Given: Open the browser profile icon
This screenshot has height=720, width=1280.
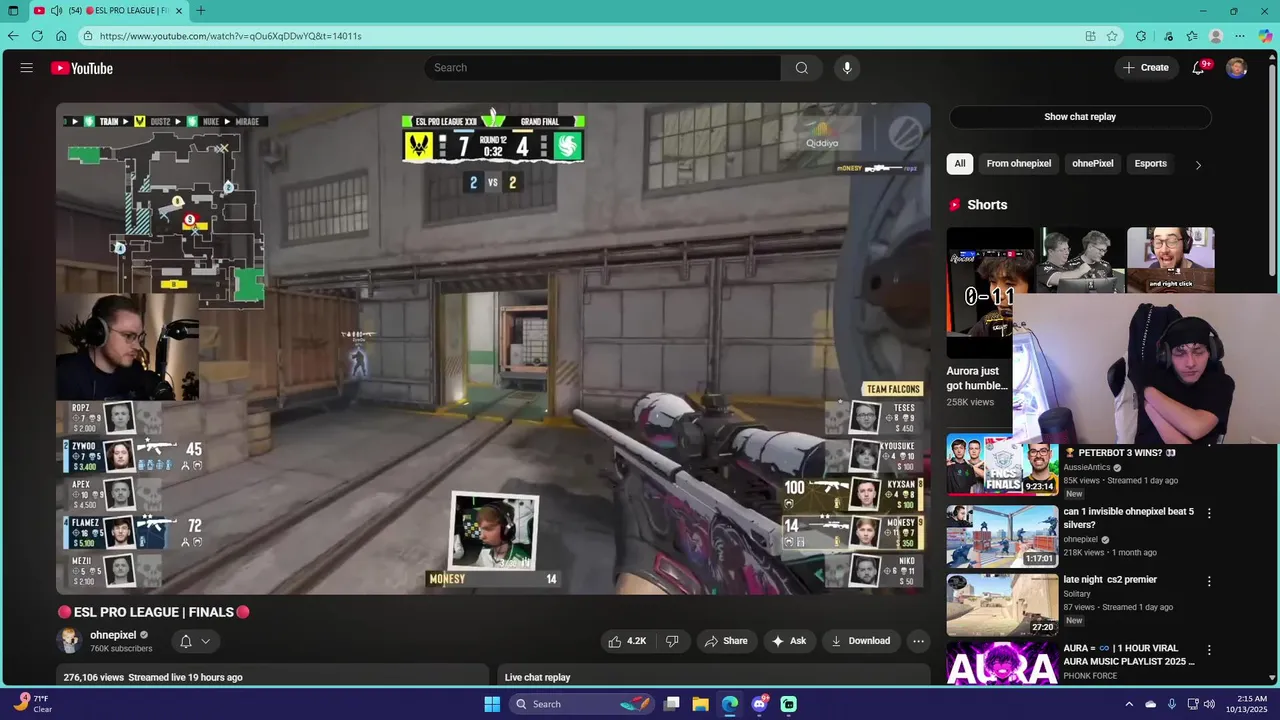Looking at the screenshot, I should pyautogui.click(x=1216, y=36).
